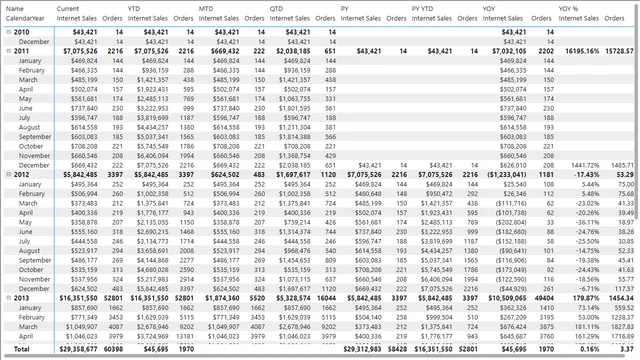The image size is (640, 360).
Task: Click the -24.76% YOY % cell
Action: click(587, 231)
